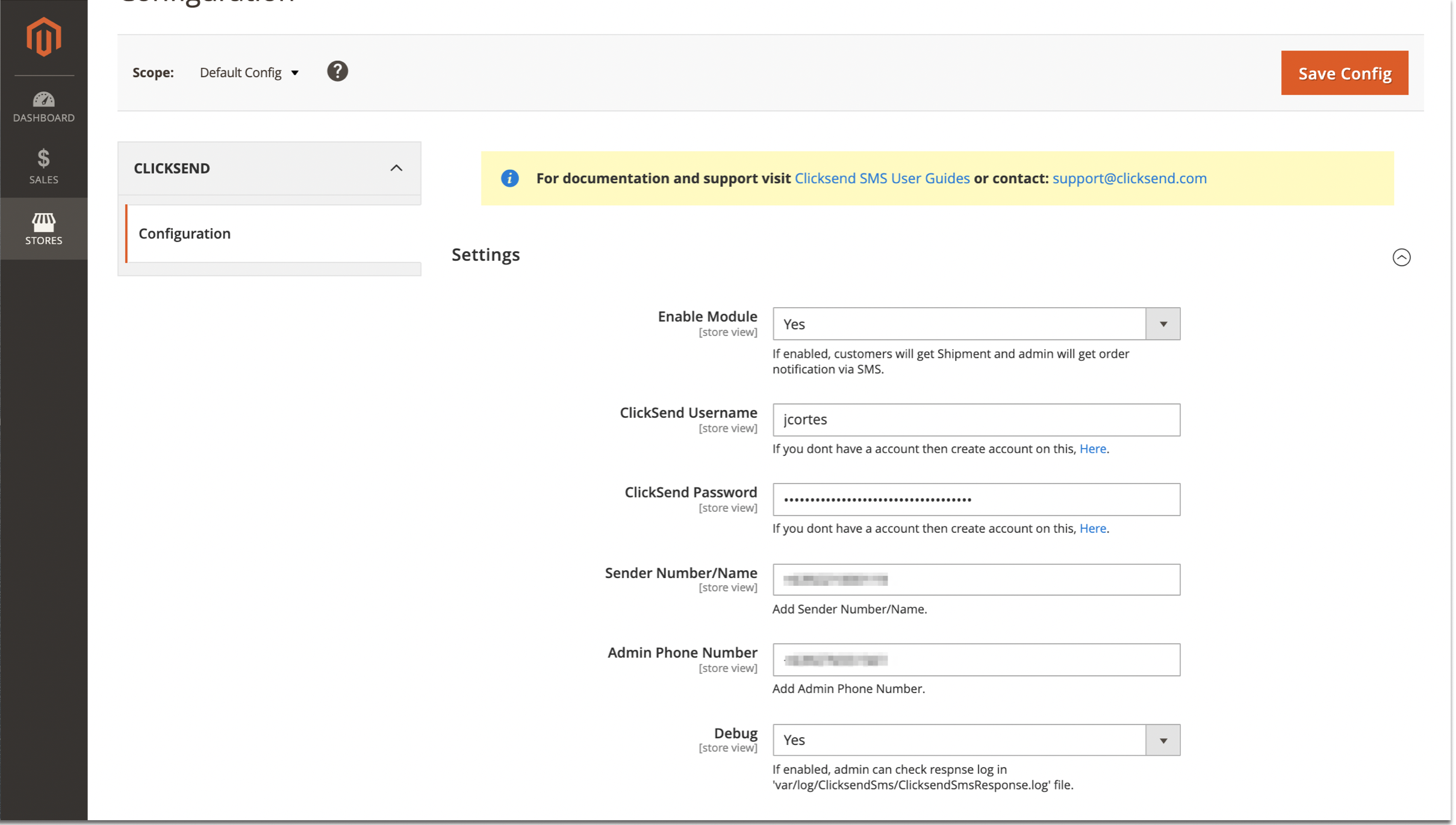Click 'Add Sender Number/Name.' hint text
The image size is (1456, 825).
point(849,609)
